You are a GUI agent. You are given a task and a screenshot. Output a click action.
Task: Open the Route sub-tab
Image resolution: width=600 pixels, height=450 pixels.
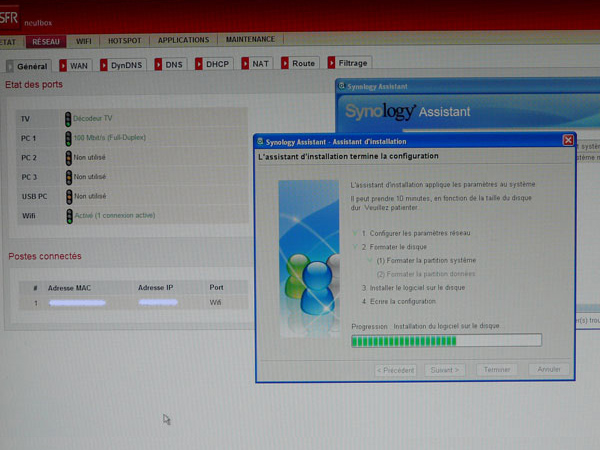point(299,63)
